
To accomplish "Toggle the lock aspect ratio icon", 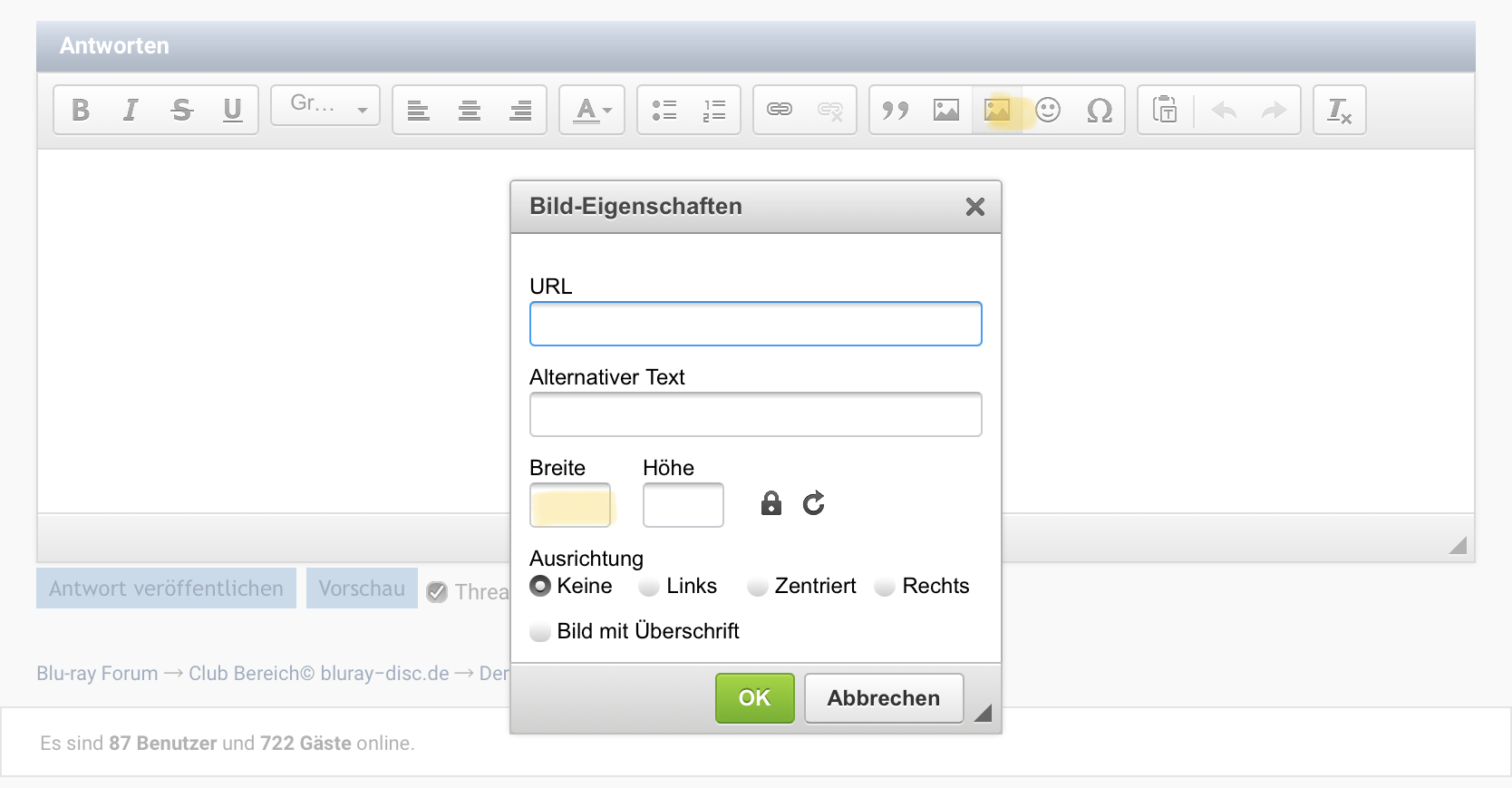I will (771, 503).
